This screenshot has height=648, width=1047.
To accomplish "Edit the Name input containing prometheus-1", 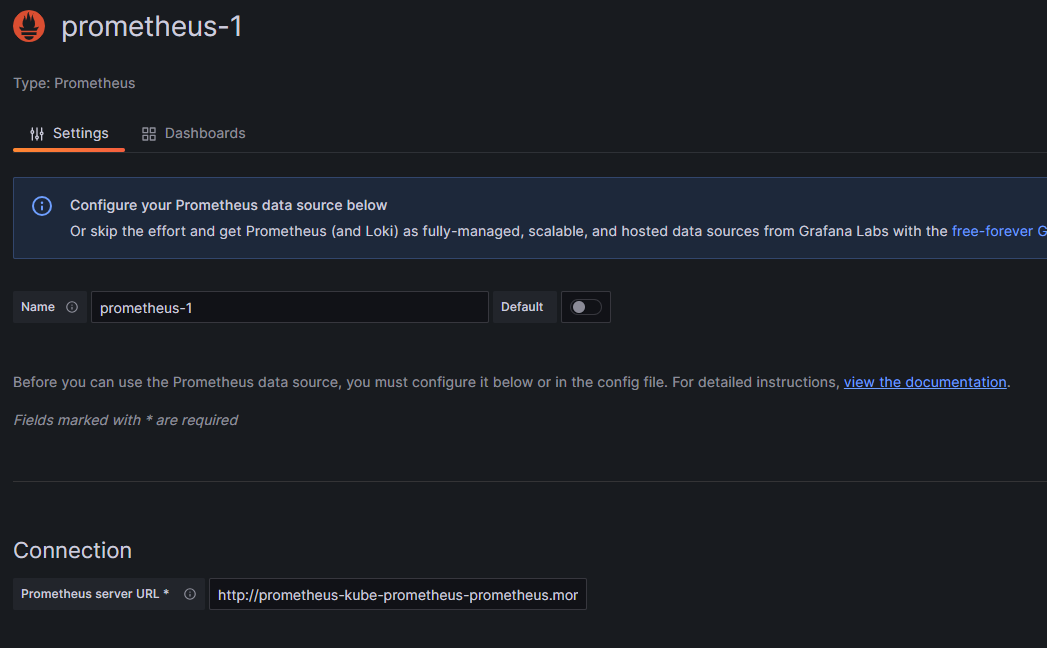I will pos(290,307).
